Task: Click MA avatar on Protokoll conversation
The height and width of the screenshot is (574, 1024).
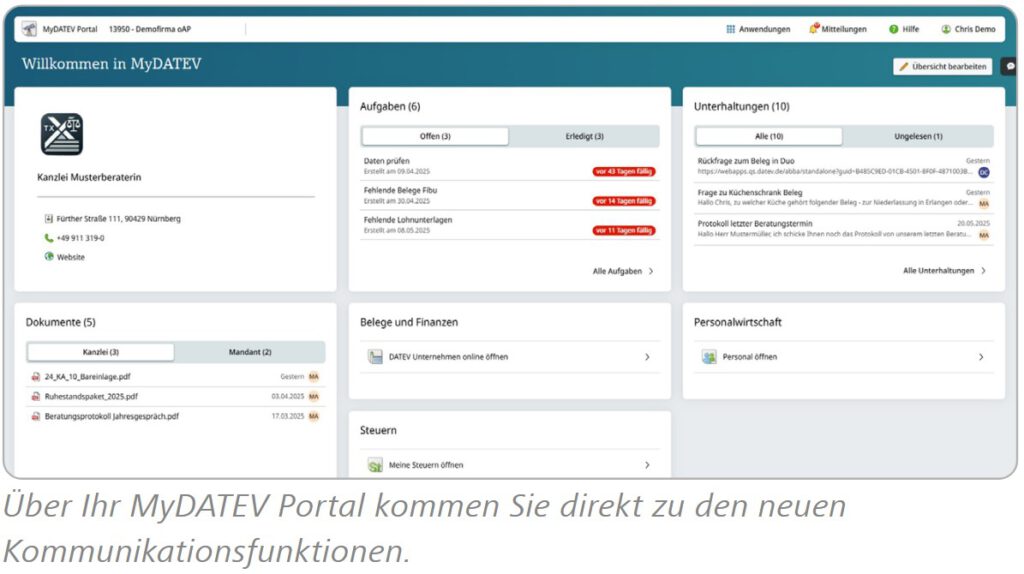Action: tap(984, 235)
